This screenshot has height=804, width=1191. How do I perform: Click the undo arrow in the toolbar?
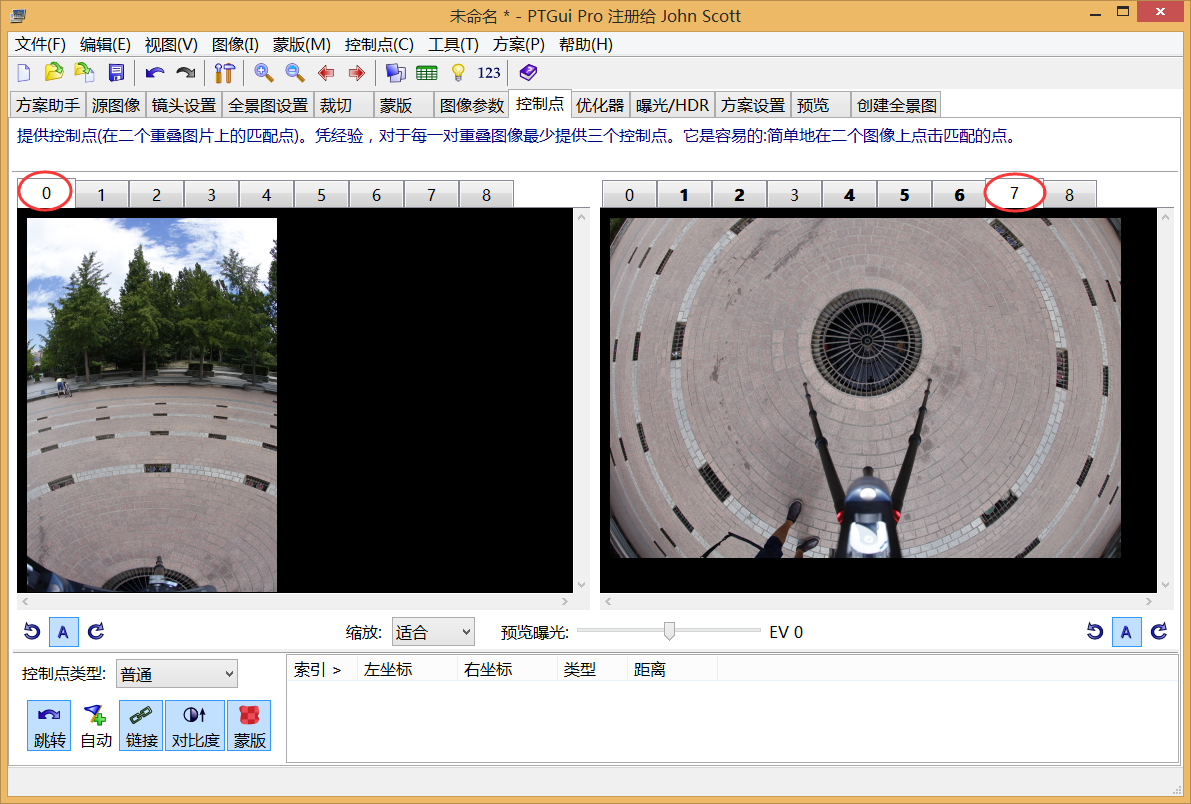point(154,72)
